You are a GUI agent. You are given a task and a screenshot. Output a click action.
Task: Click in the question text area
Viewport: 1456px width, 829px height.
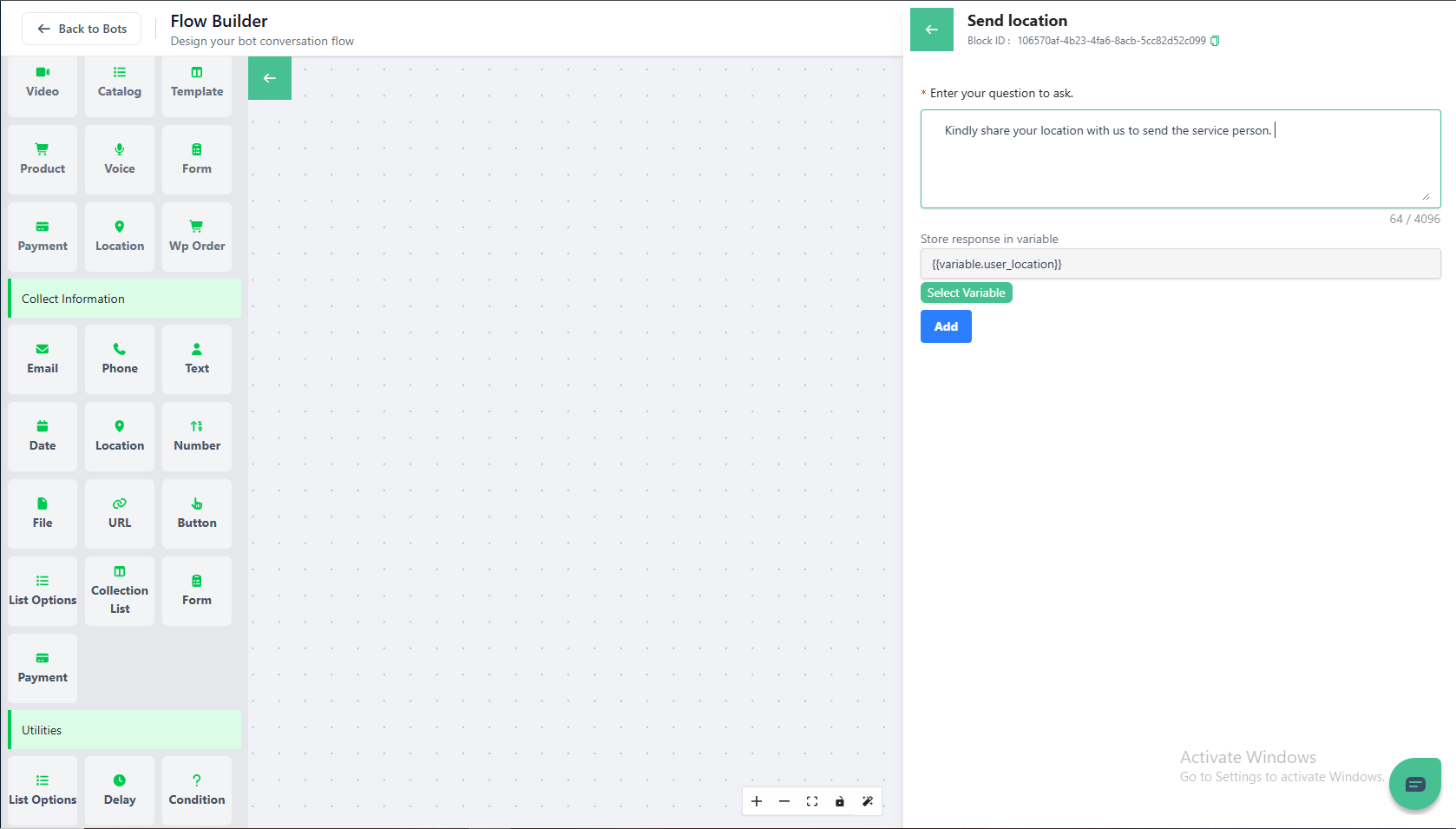(x=1180, y=165)
